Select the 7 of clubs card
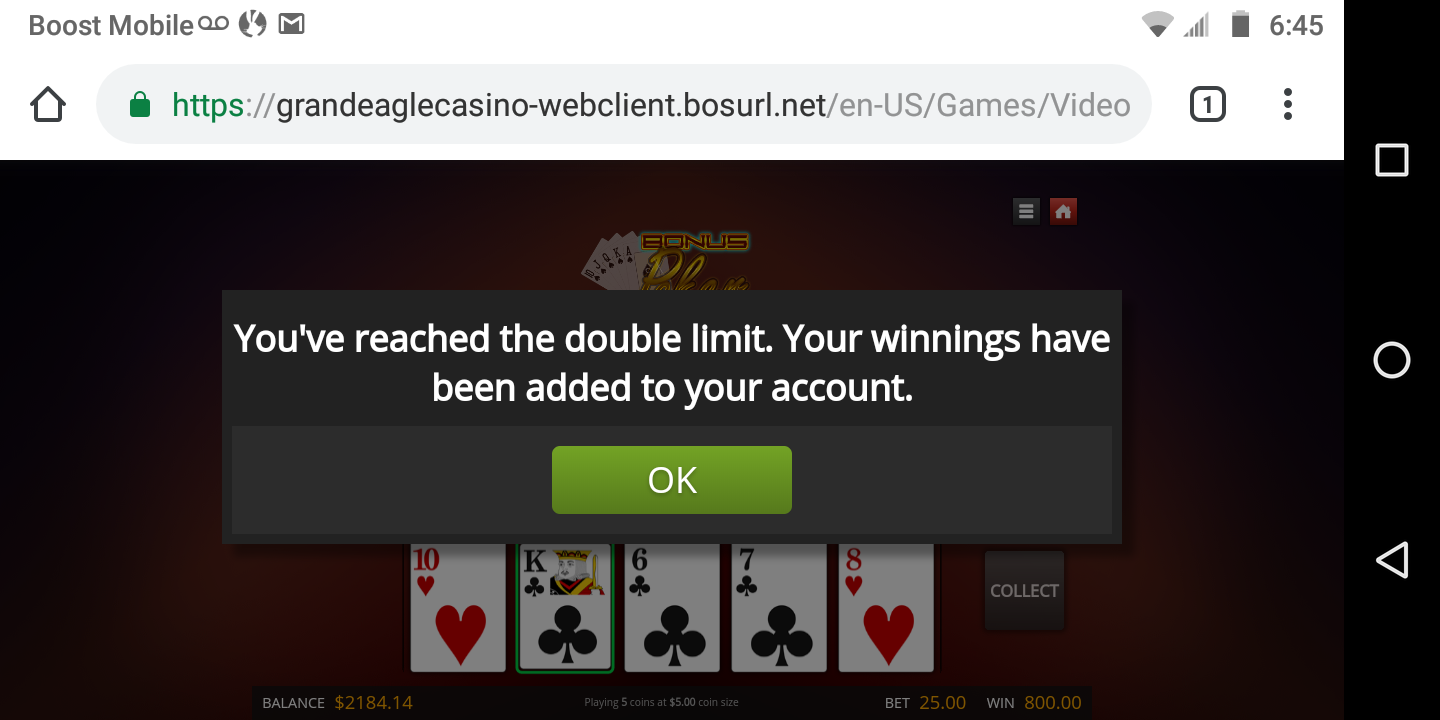Screen dimensions: 1440x720 coord(779,608)
